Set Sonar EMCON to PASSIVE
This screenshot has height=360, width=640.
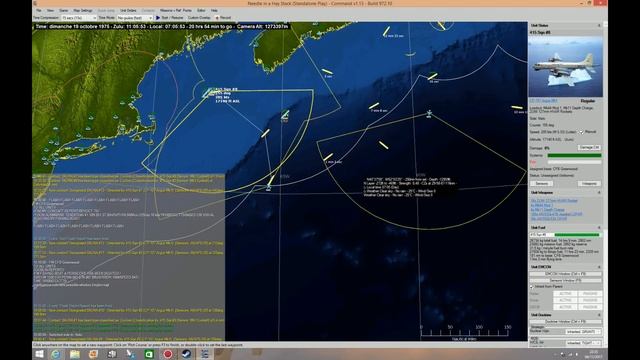(590, 300)
